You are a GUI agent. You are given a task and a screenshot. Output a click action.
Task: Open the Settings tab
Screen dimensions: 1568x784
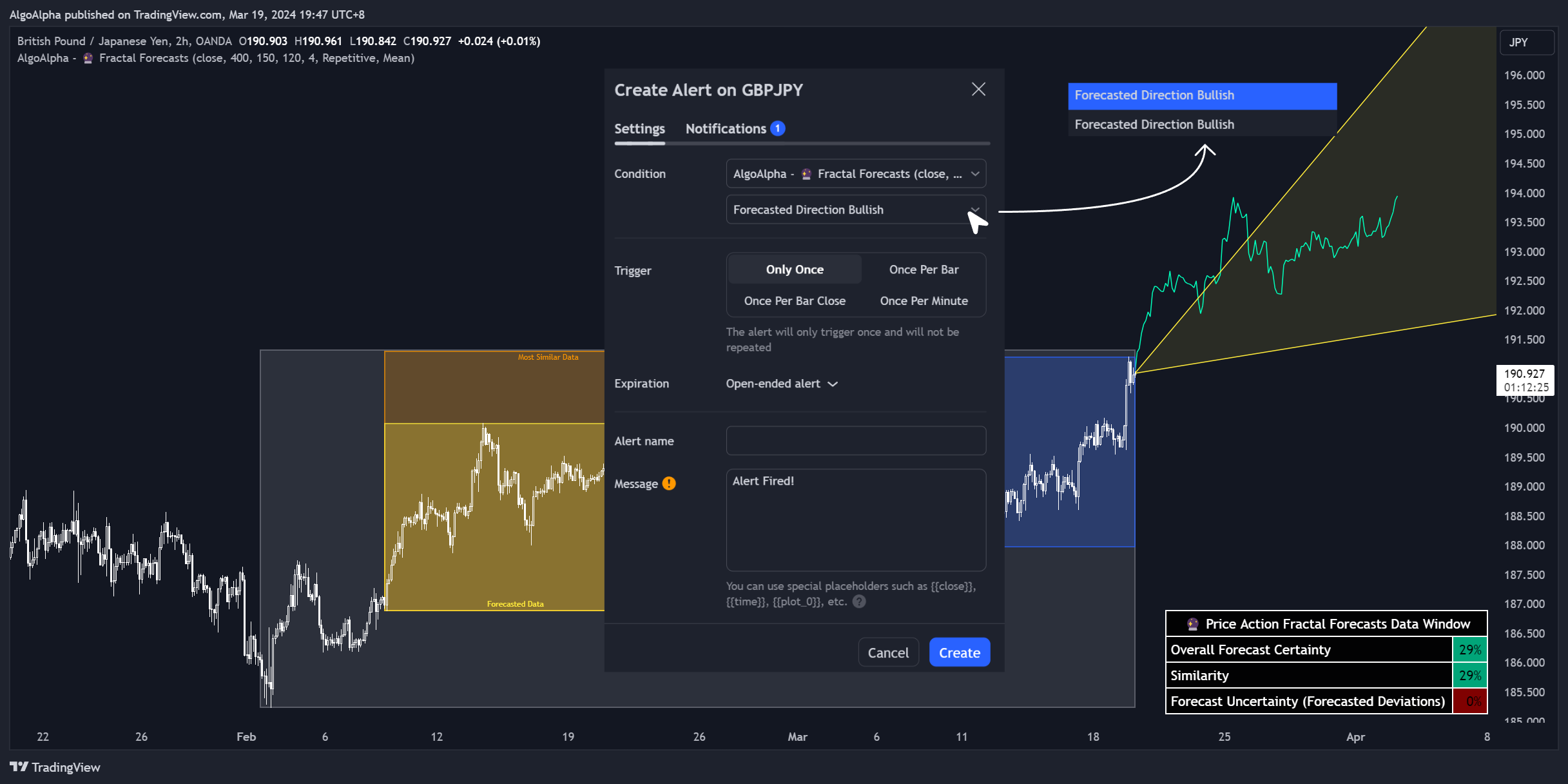click(639, 128)
